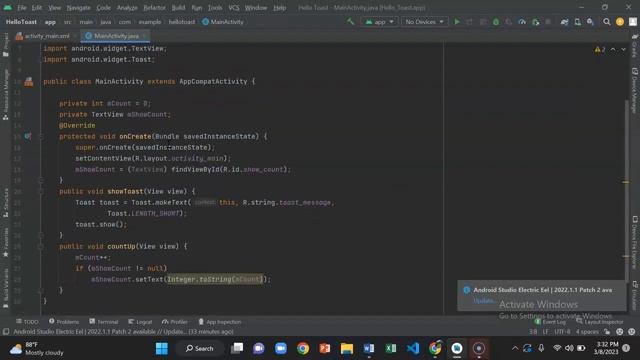
Task: Click the Search Everywhere magnifier icon
Action: click(x=607, y=22)
